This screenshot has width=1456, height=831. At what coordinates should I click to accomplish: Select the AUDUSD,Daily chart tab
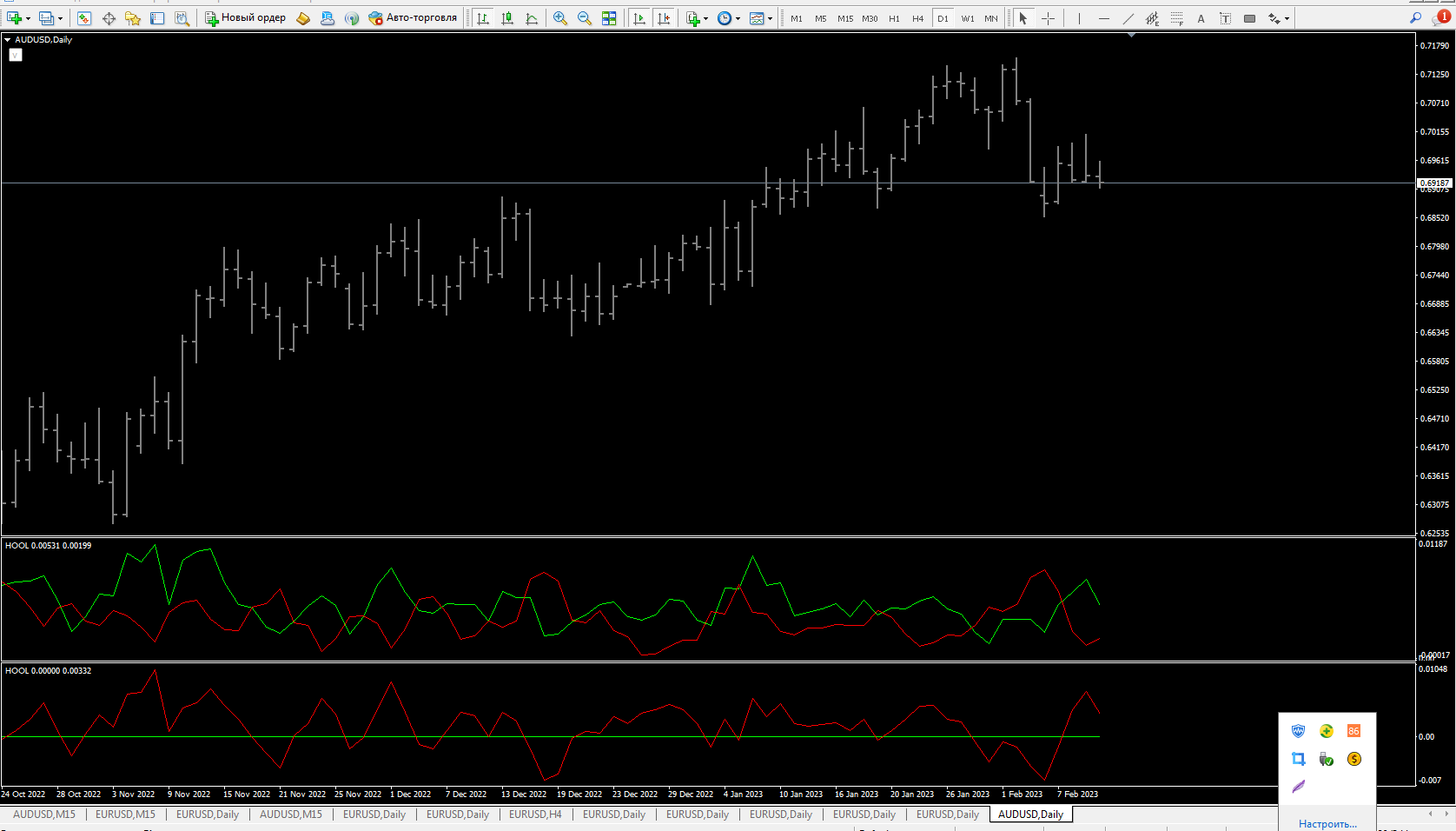coord(1031,814)
